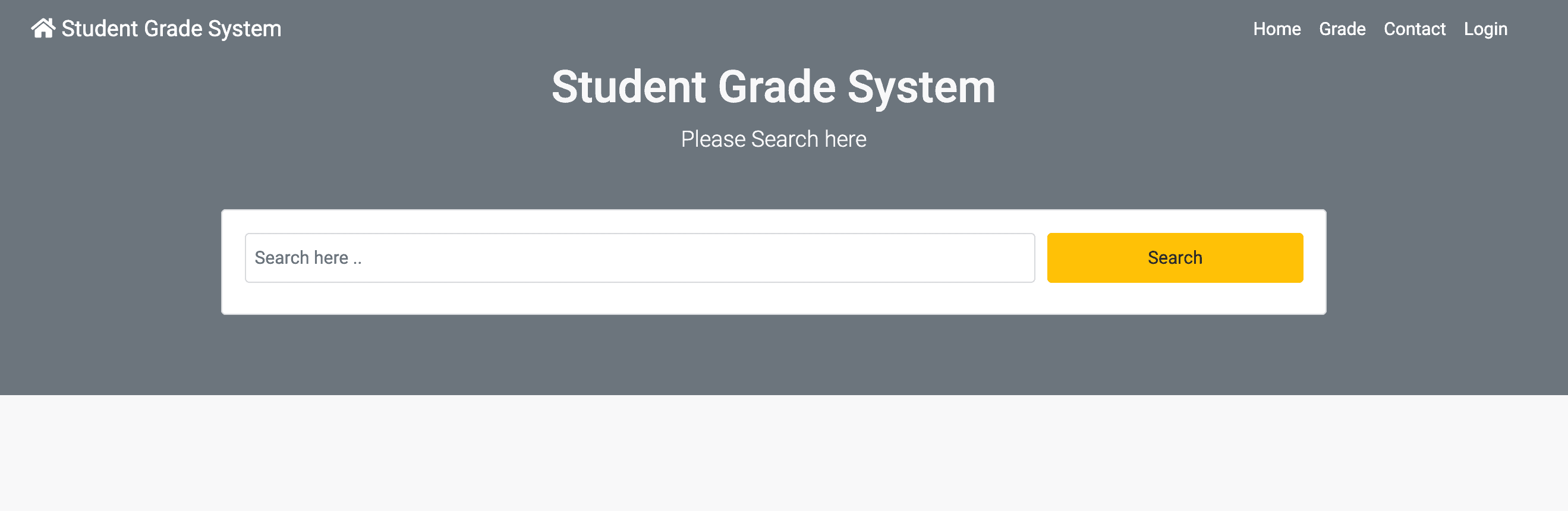Open the Contact page from the navbar
This screenshot has height=511, width=1568.
(x=1415, y=29)
